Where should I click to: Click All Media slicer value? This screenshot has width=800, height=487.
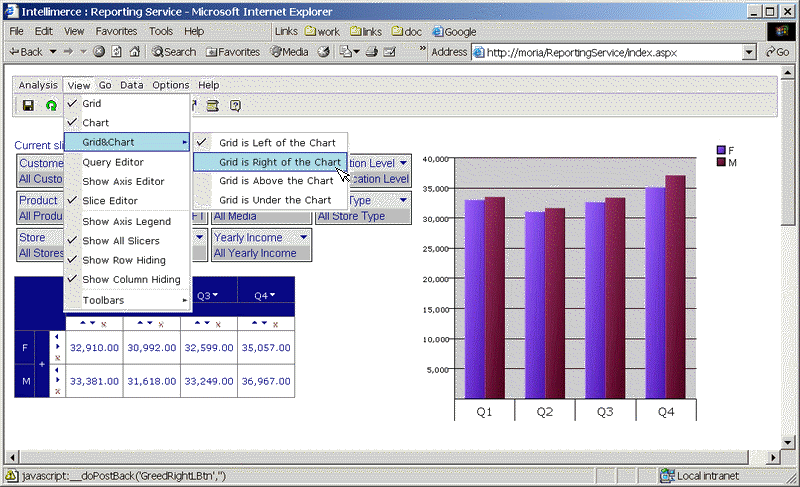click(x=235, y=216)
